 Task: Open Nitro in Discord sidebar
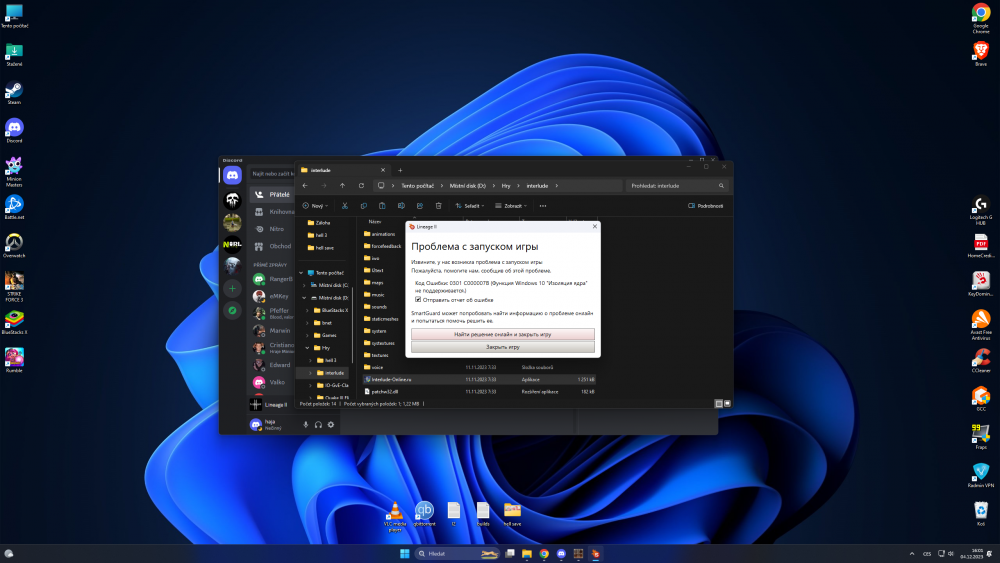point(272,229)
